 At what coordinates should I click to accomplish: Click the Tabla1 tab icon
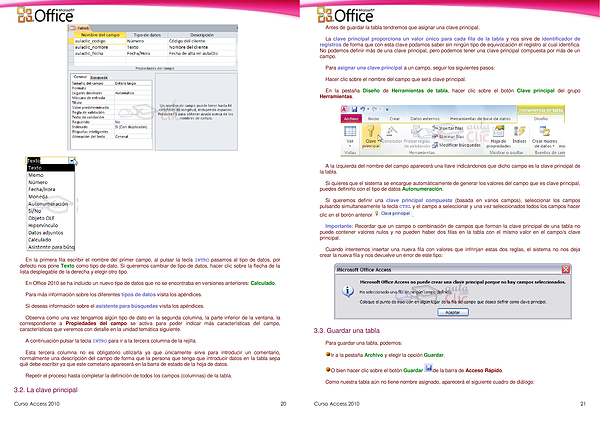[72, 28]
